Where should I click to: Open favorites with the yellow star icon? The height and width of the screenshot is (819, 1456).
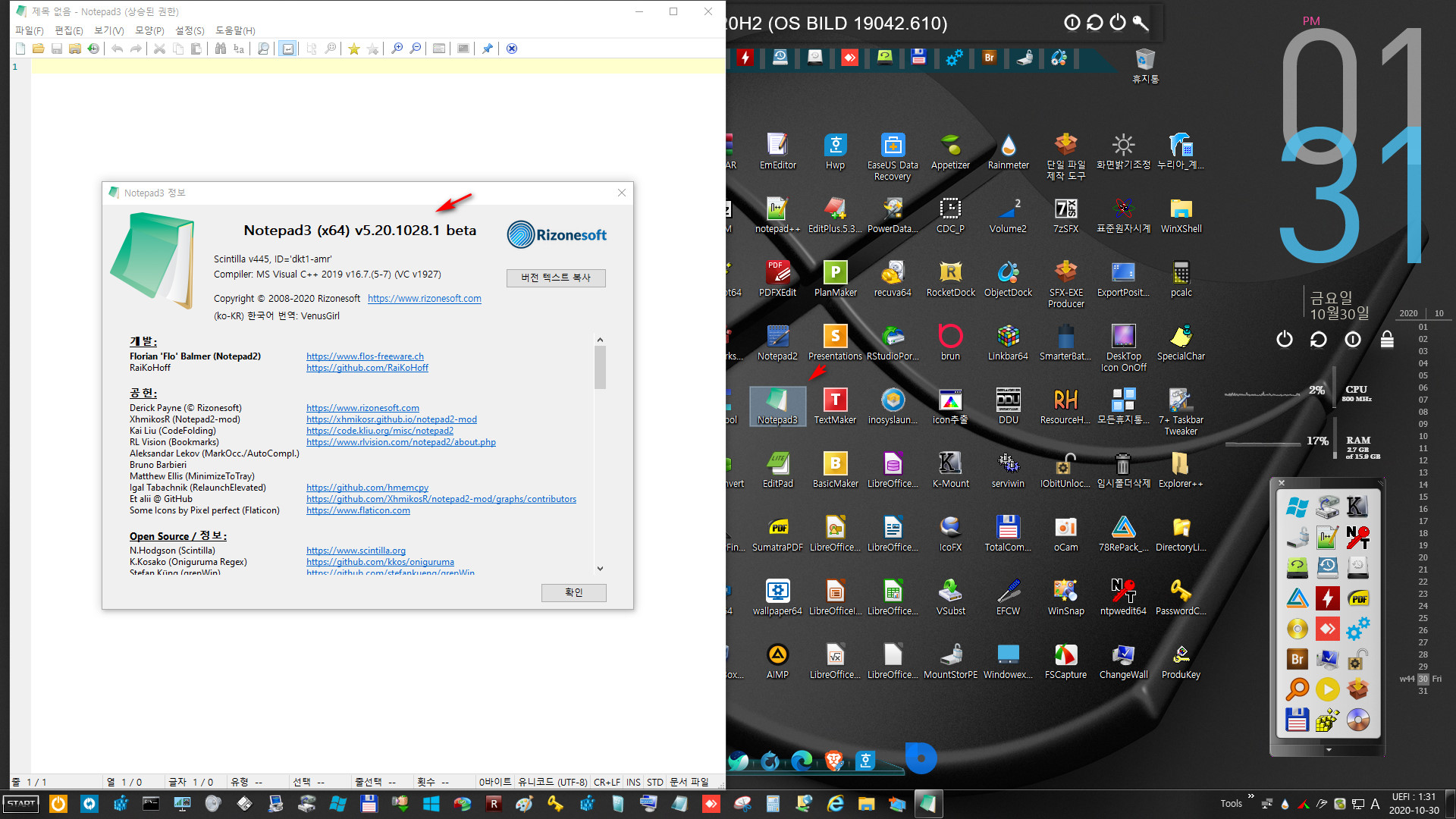click(x=354, y=49)
